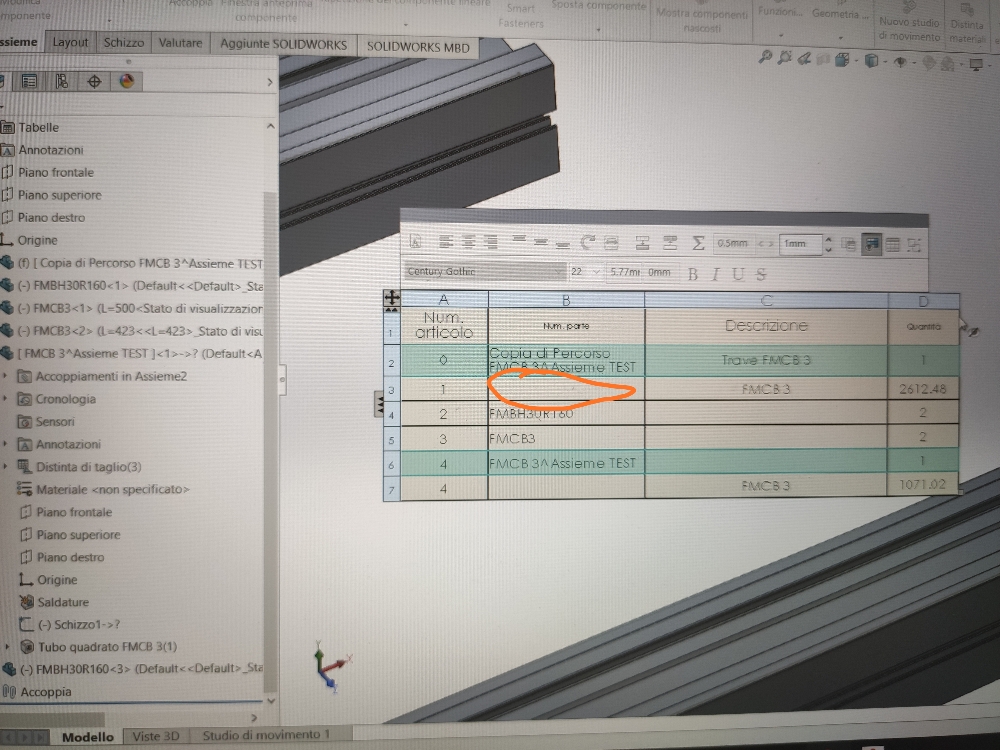The image size is (1000, 750).
Task: Toggle Underline text formatting
Action: (739, 274)
